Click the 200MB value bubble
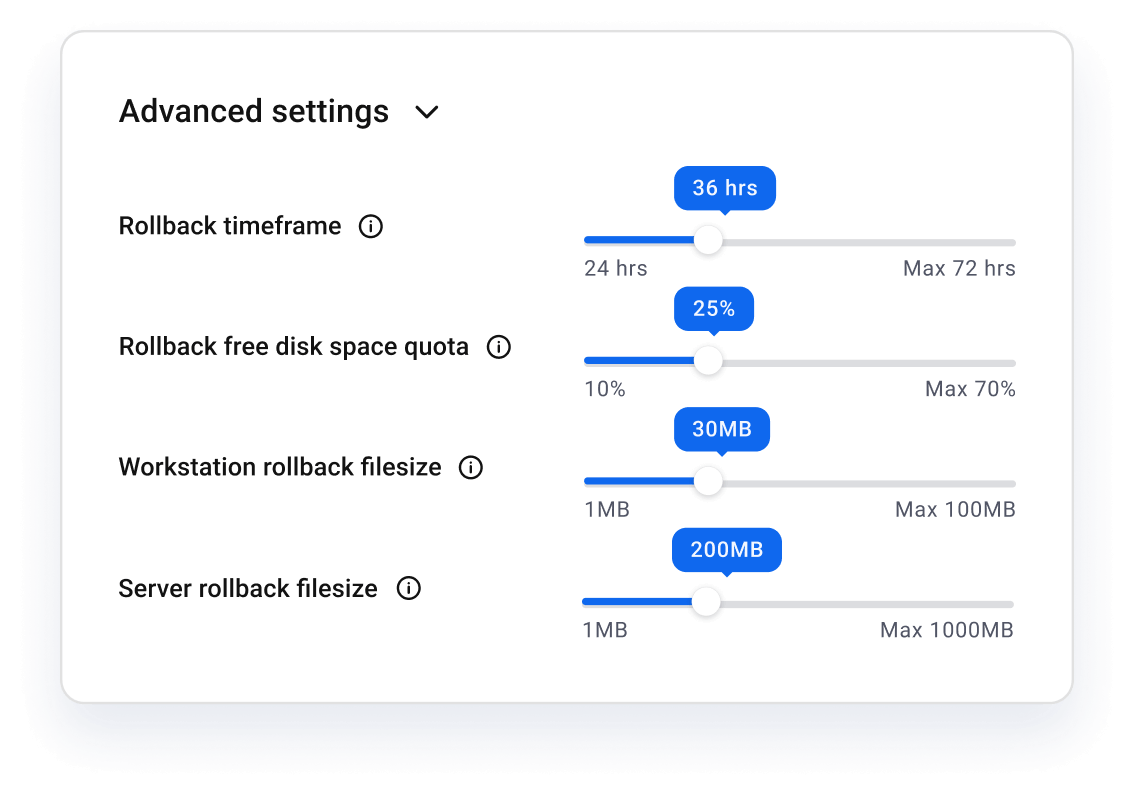This screenshot has width=1134, height=795. (727, 550)
